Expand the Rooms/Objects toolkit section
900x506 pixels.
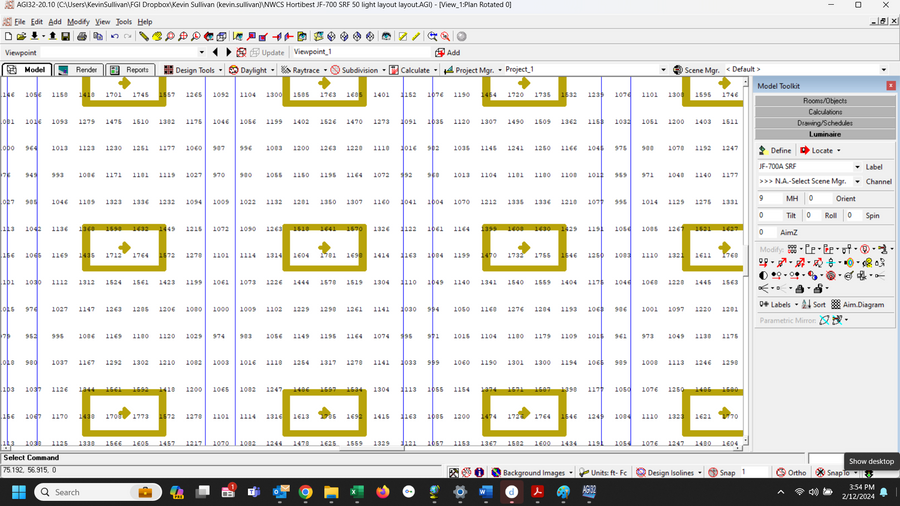[825, 101]
